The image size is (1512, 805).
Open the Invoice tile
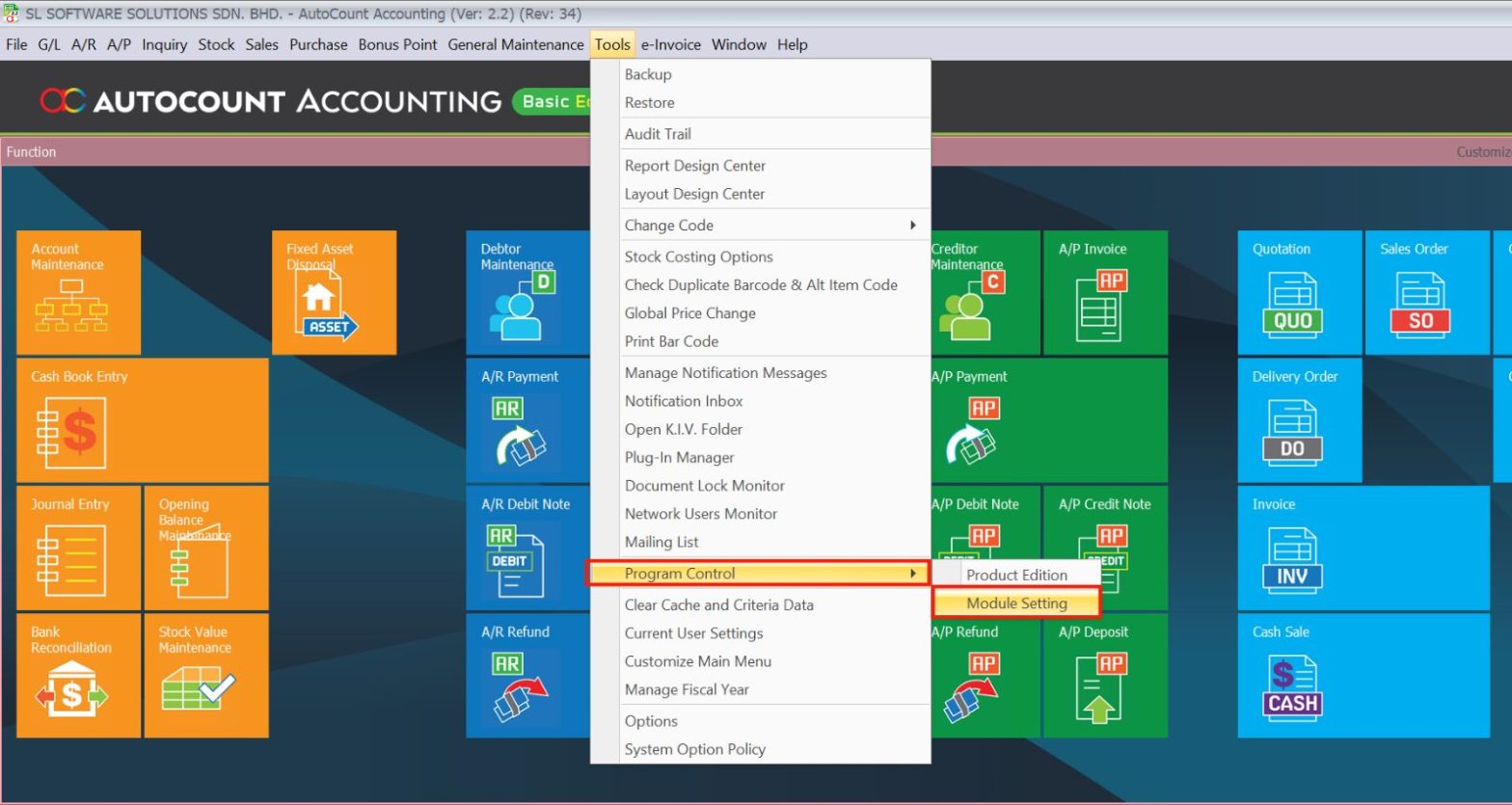[1363, 548]
